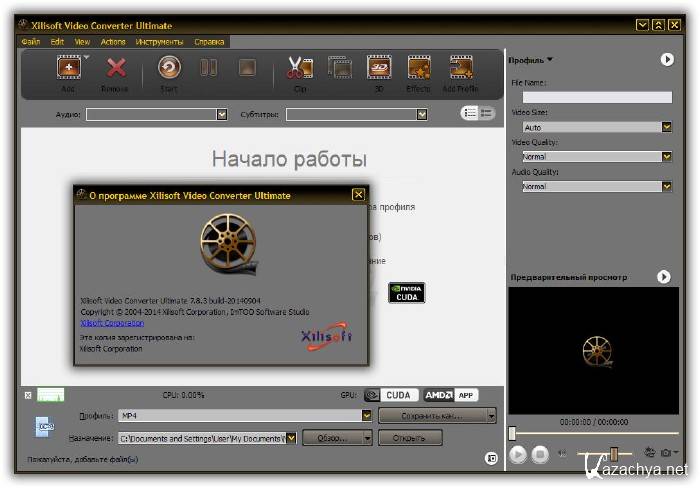Open the MP4 profile dropdown

pyautogui.click(x=366, y=415)
